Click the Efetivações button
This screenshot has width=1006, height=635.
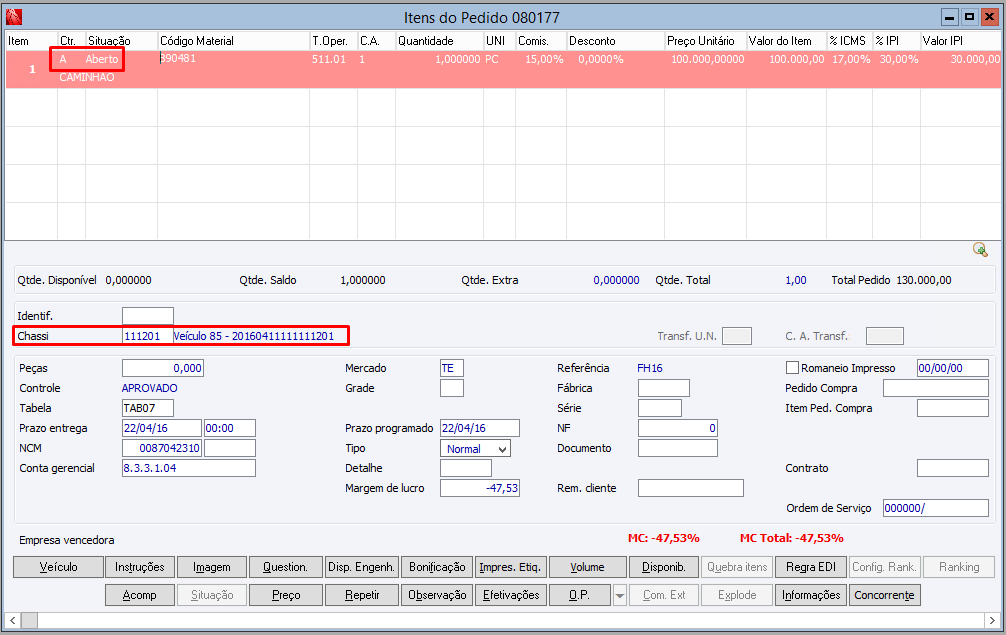(x=511, y=595)
